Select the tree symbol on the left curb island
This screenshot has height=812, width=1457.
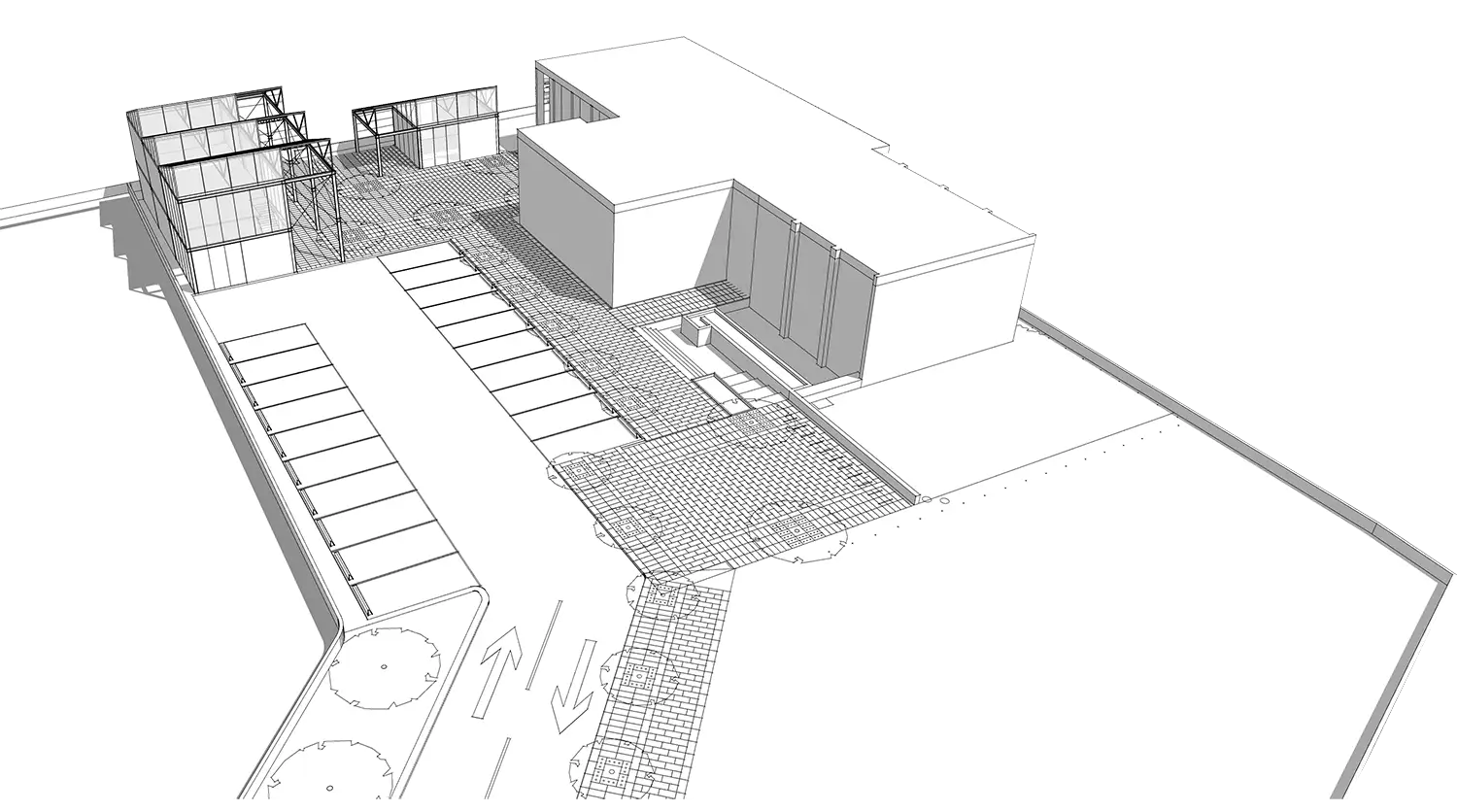(383, 667)
